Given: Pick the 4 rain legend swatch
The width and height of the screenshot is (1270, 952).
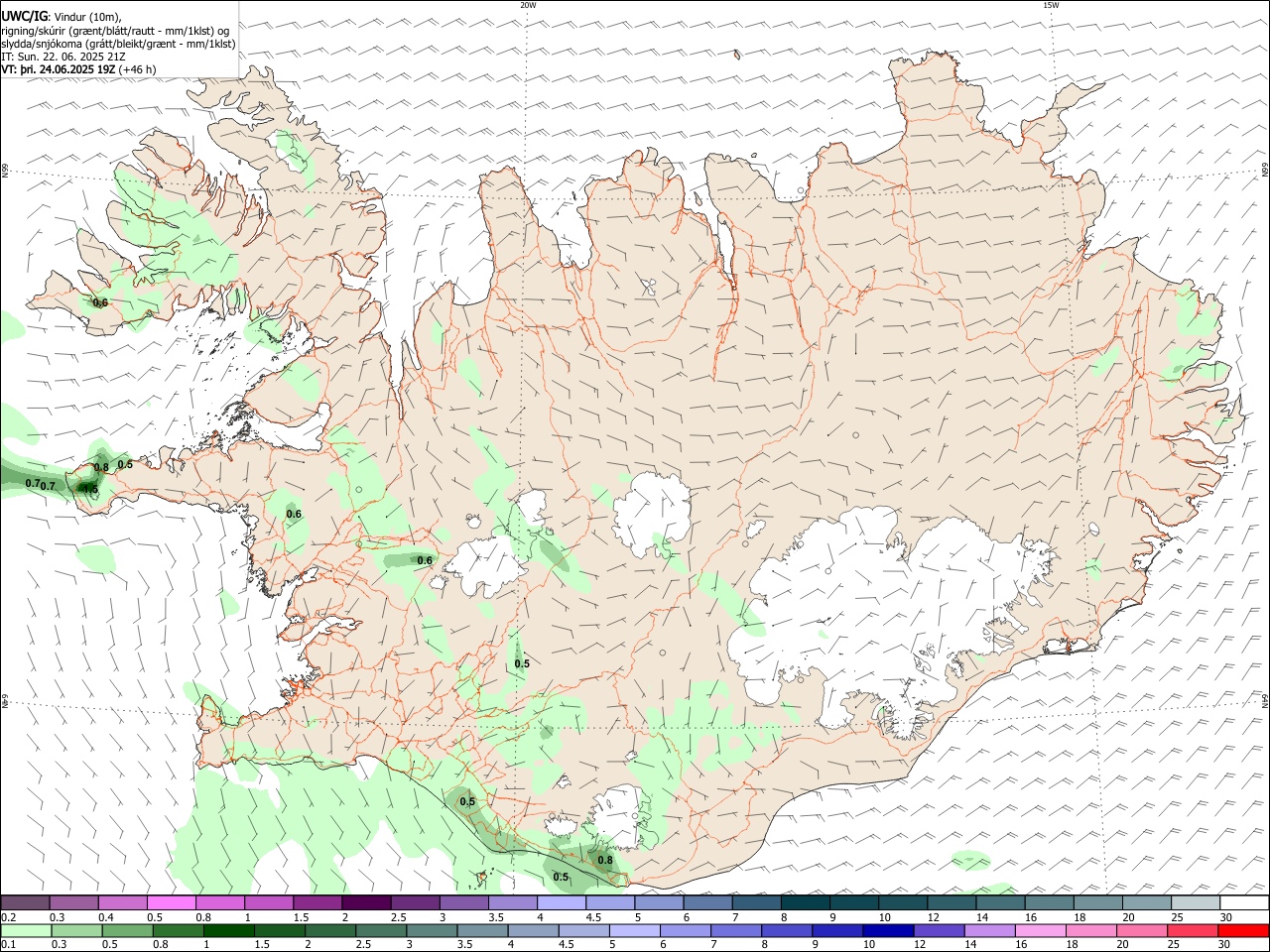Looking at the screenshot, I should (x=533, y=930).
